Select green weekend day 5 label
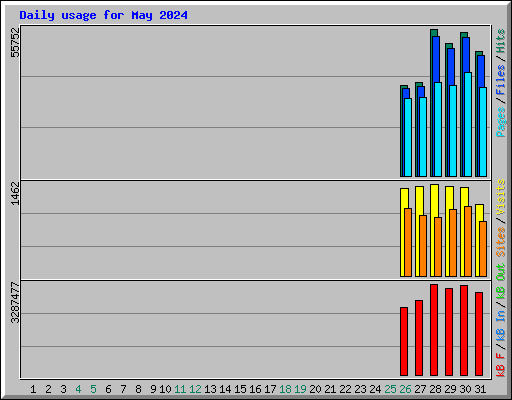The height and width of the screenshot is (400, 512). 93,389
